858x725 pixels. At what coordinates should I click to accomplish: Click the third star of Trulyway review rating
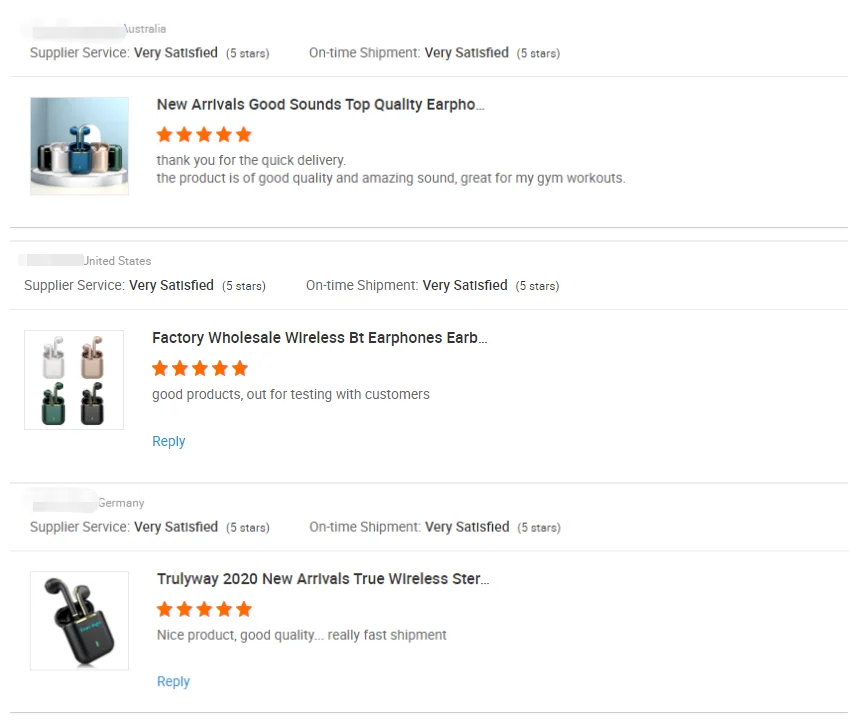pos(204,609)
